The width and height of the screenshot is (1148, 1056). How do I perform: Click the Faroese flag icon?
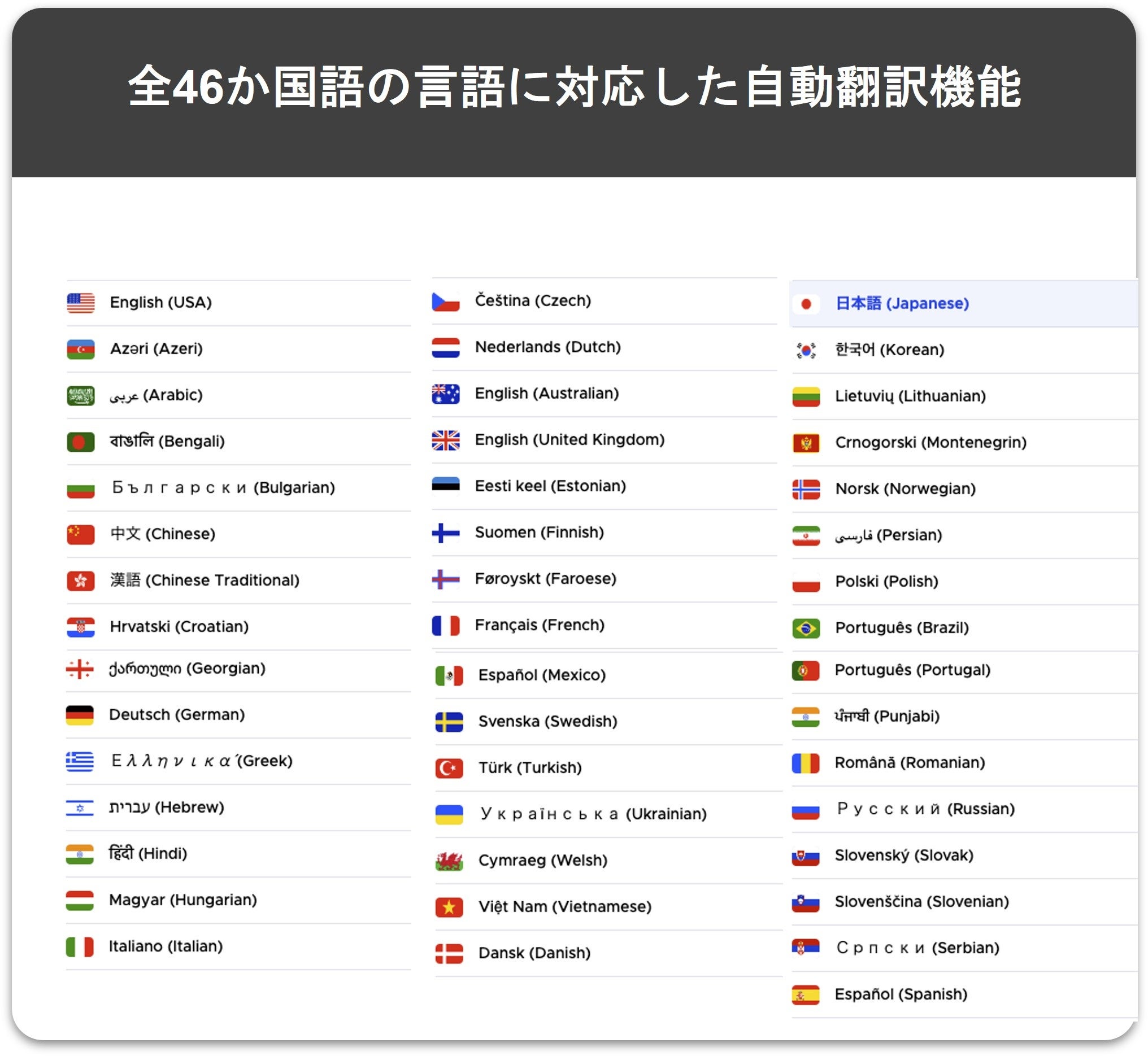tap(445, 579)
